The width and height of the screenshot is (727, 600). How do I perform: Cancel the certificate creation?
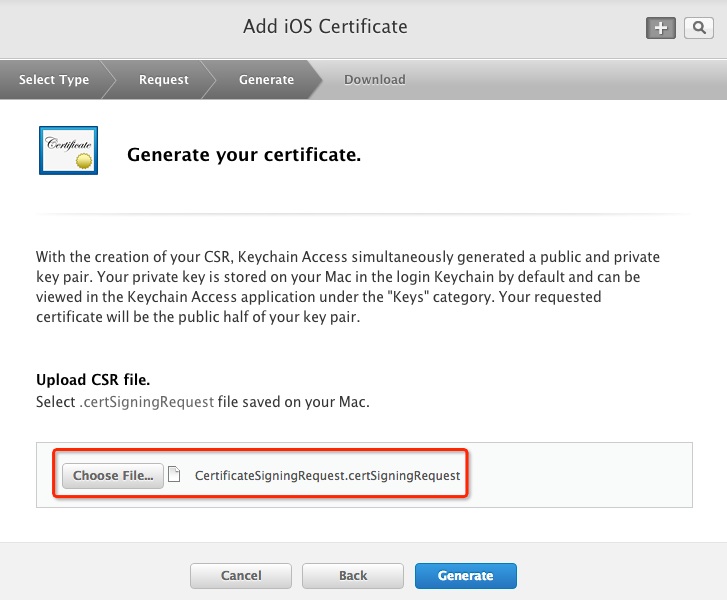pos(241,576)
